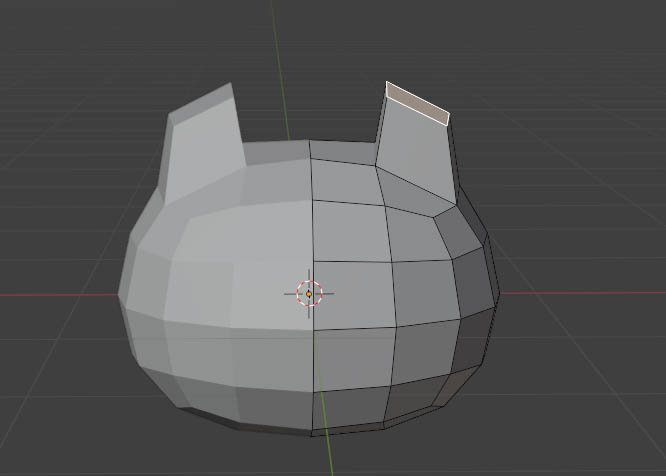This screenshot has height=476, width=666.
Task: Select the face directly below the right ear
Action: click(x=410, y=190)
